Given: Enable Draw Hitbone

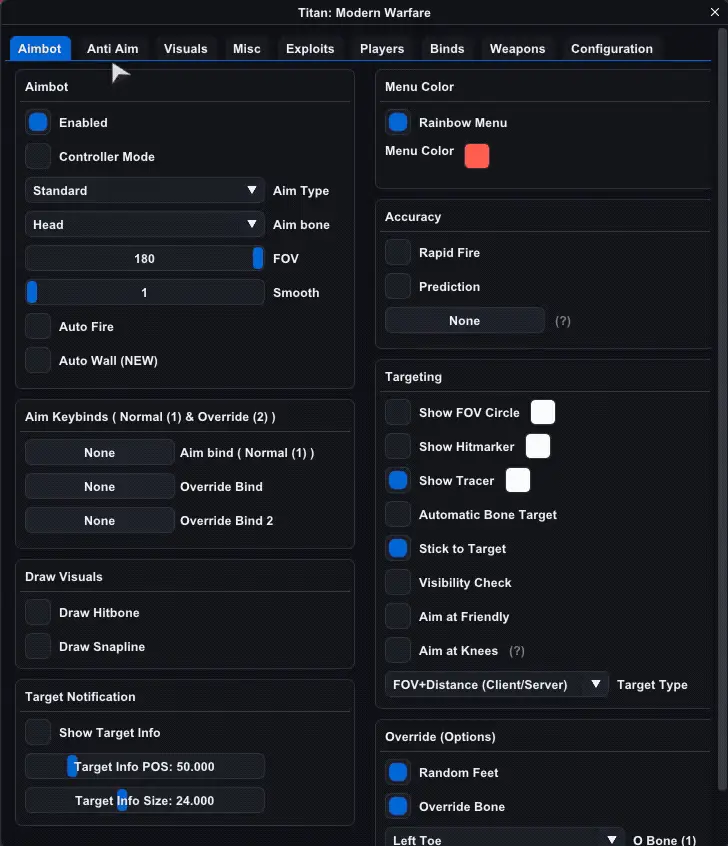Looking at the screenshot, I should tap(38, 612).
